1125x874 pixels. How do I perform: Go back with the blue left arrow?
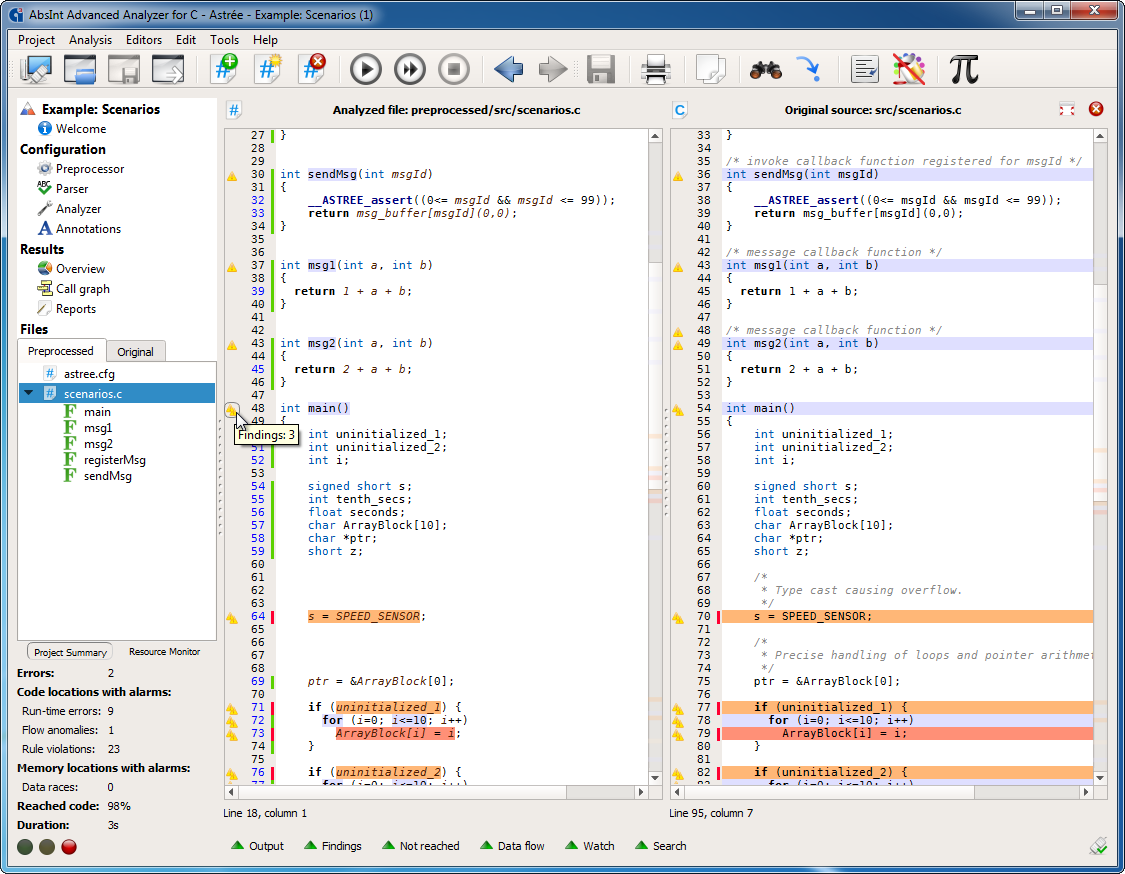click(509, 70)
